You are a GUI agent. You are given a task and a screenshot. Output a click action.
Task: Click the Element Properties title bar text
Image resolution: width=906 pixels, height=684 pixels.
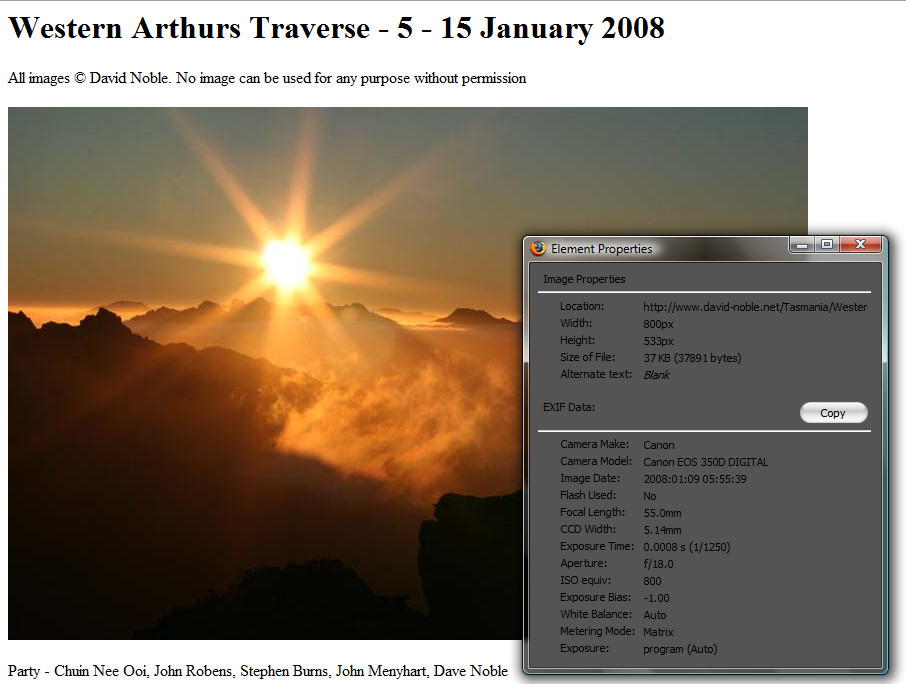[x=601, y=249]
